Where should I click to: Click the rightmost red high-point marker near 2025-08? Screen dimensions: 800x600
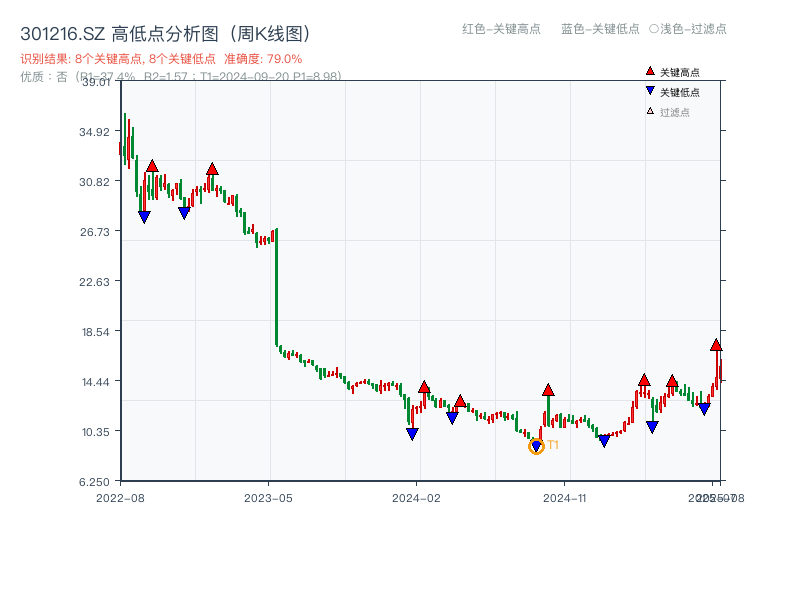716,344
